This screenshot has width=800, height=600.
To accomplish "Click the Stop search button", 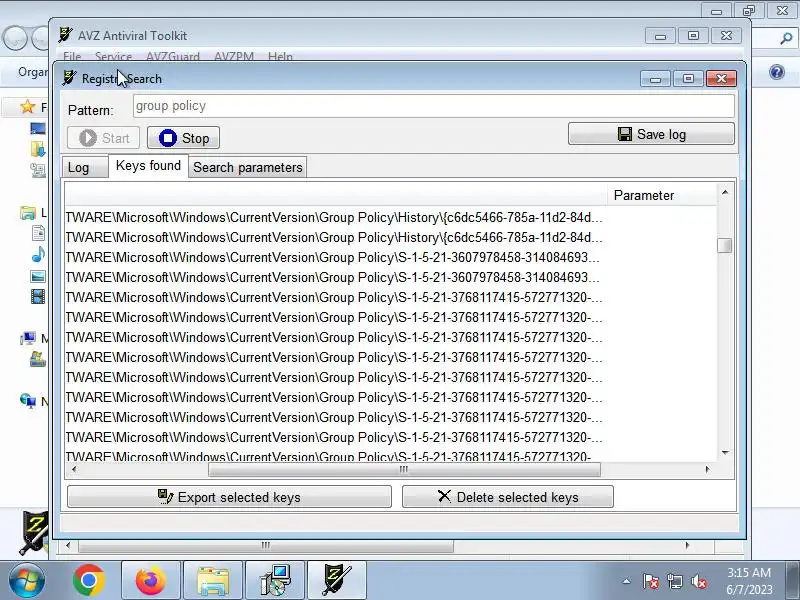I will pos(184,138).
